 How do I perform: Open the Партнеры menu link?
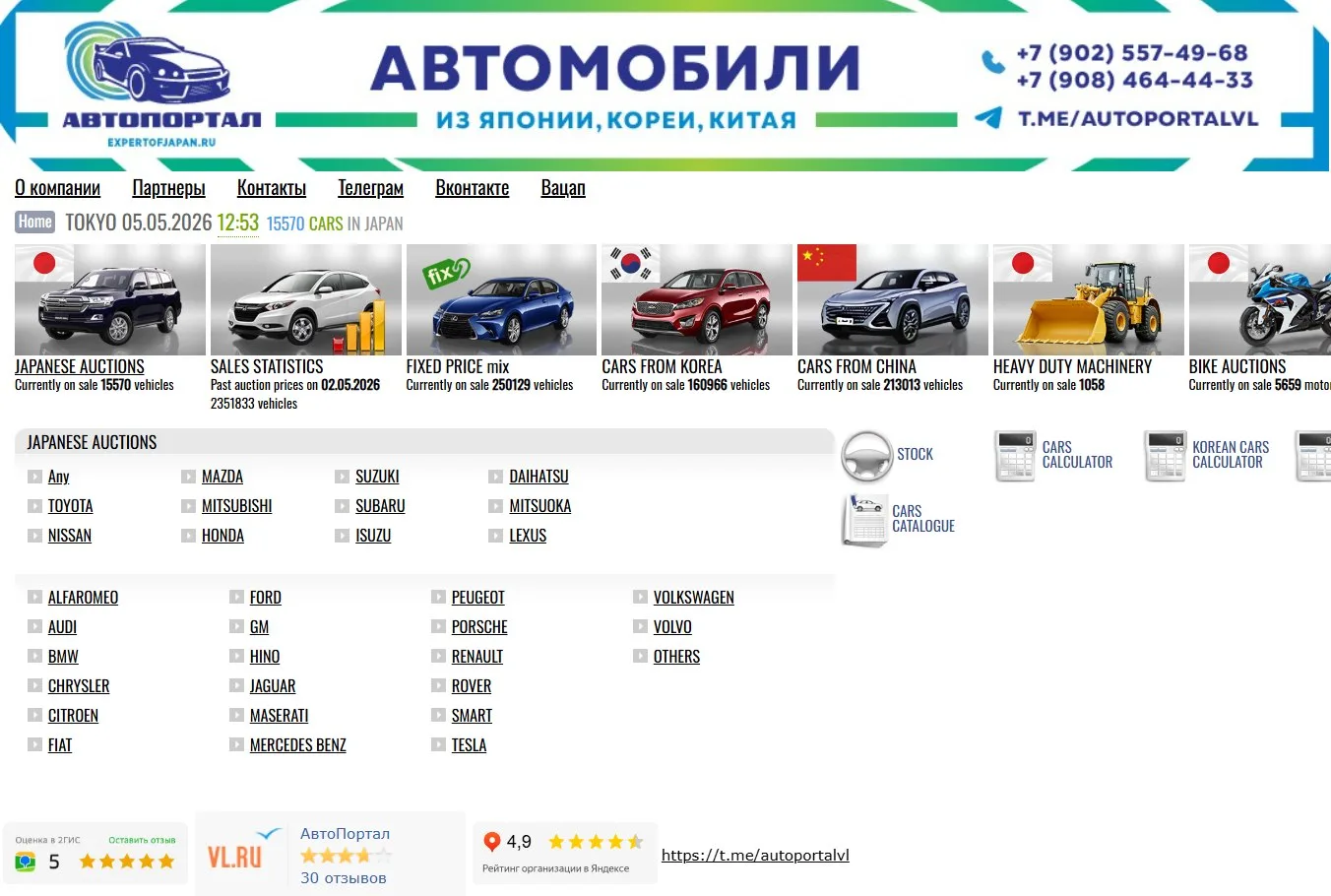click(168, 188)
